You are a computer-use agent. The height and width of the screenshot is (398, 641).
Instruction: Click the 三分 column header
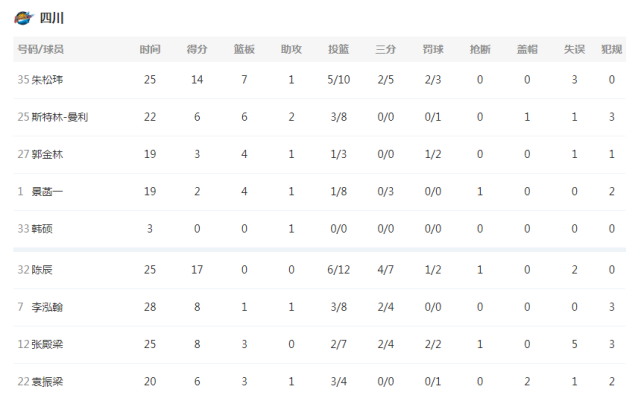point(385,49)
